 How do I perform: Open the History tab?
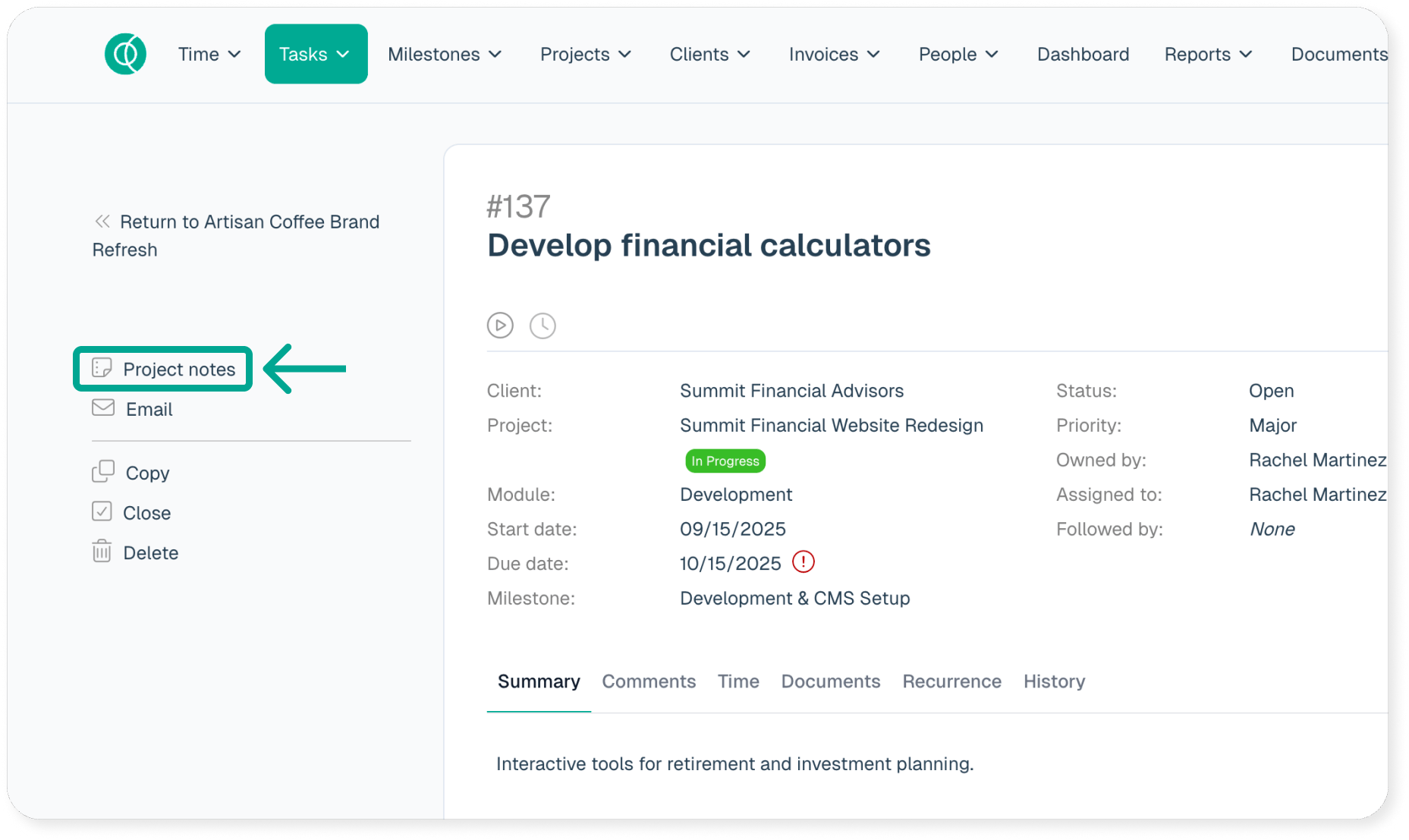[x=1054, y=681]
